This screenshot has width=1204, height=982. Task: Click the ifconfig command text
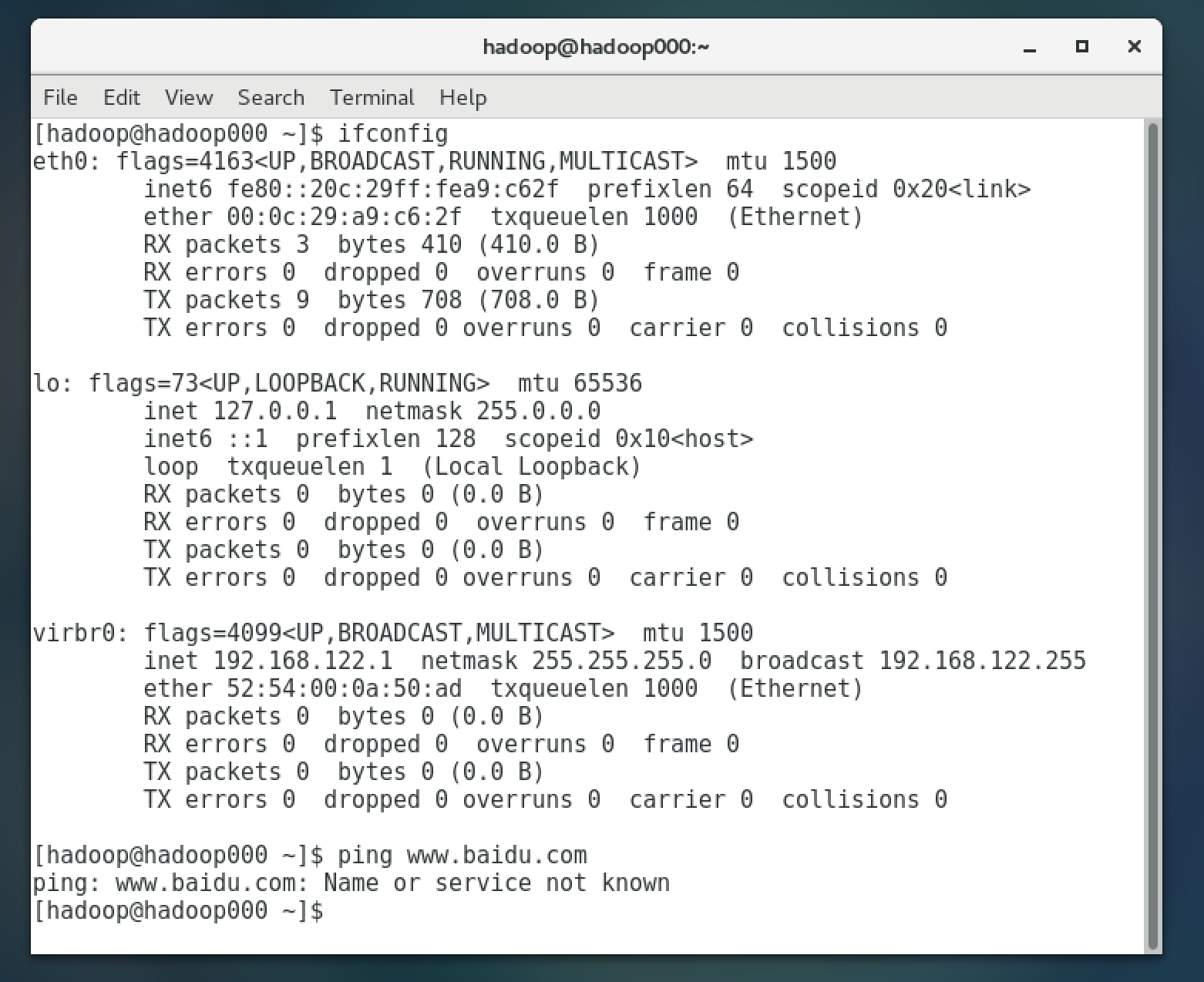[393, 133]
